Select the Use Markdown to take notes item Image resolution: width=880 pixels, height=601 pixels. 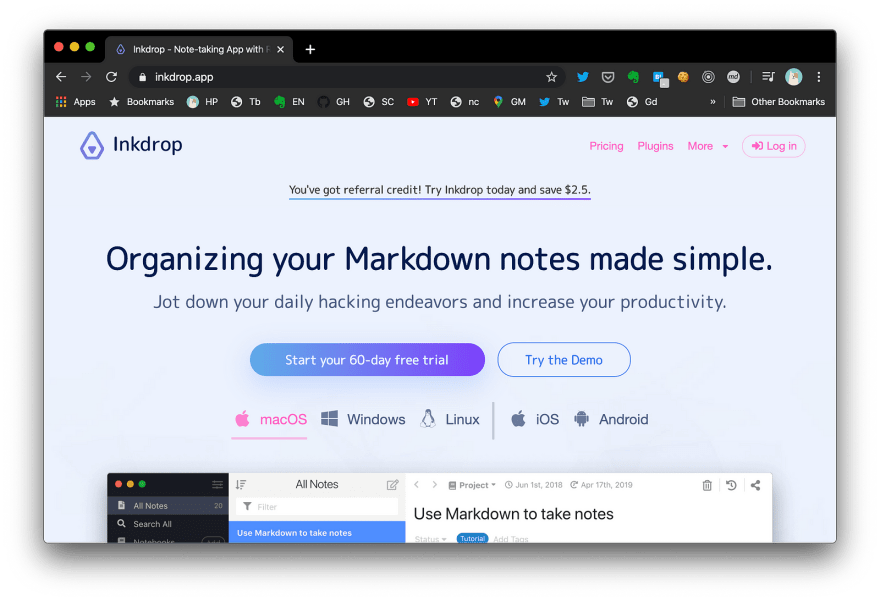317,533
